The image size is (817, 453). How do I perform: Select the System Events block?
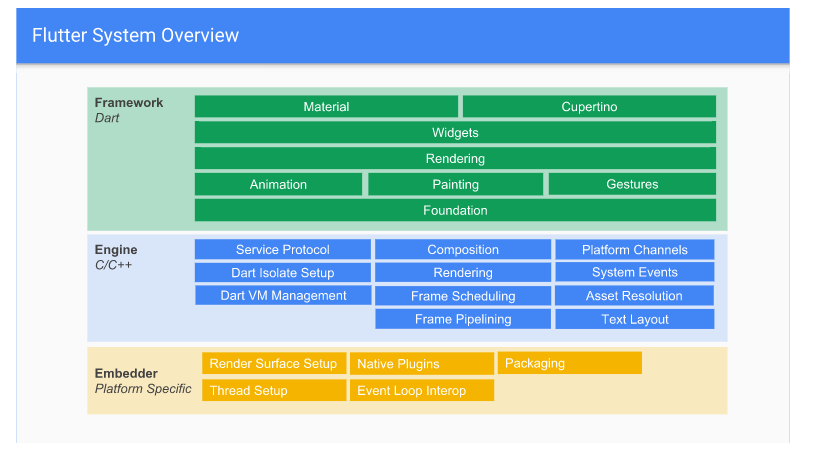coord(635,272)
